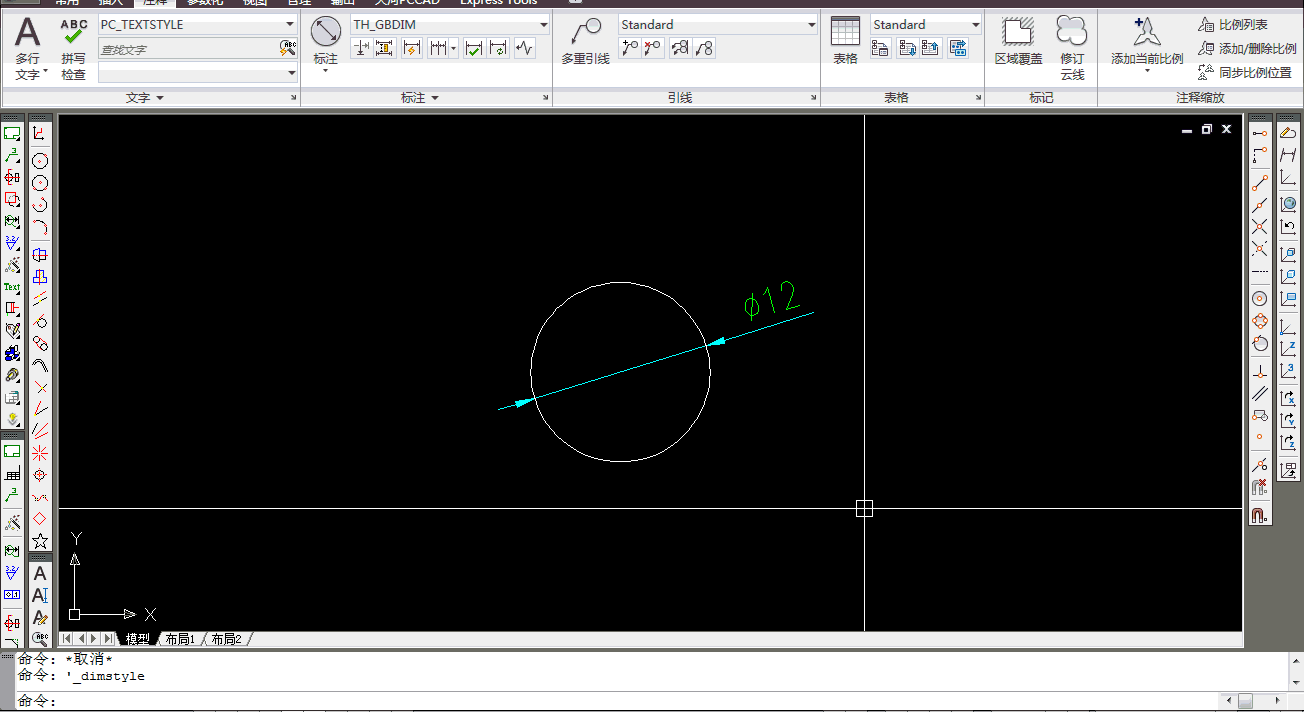1304x712 pixels.
Task: Click the upload to source table icon
Action: click(930, 48)
